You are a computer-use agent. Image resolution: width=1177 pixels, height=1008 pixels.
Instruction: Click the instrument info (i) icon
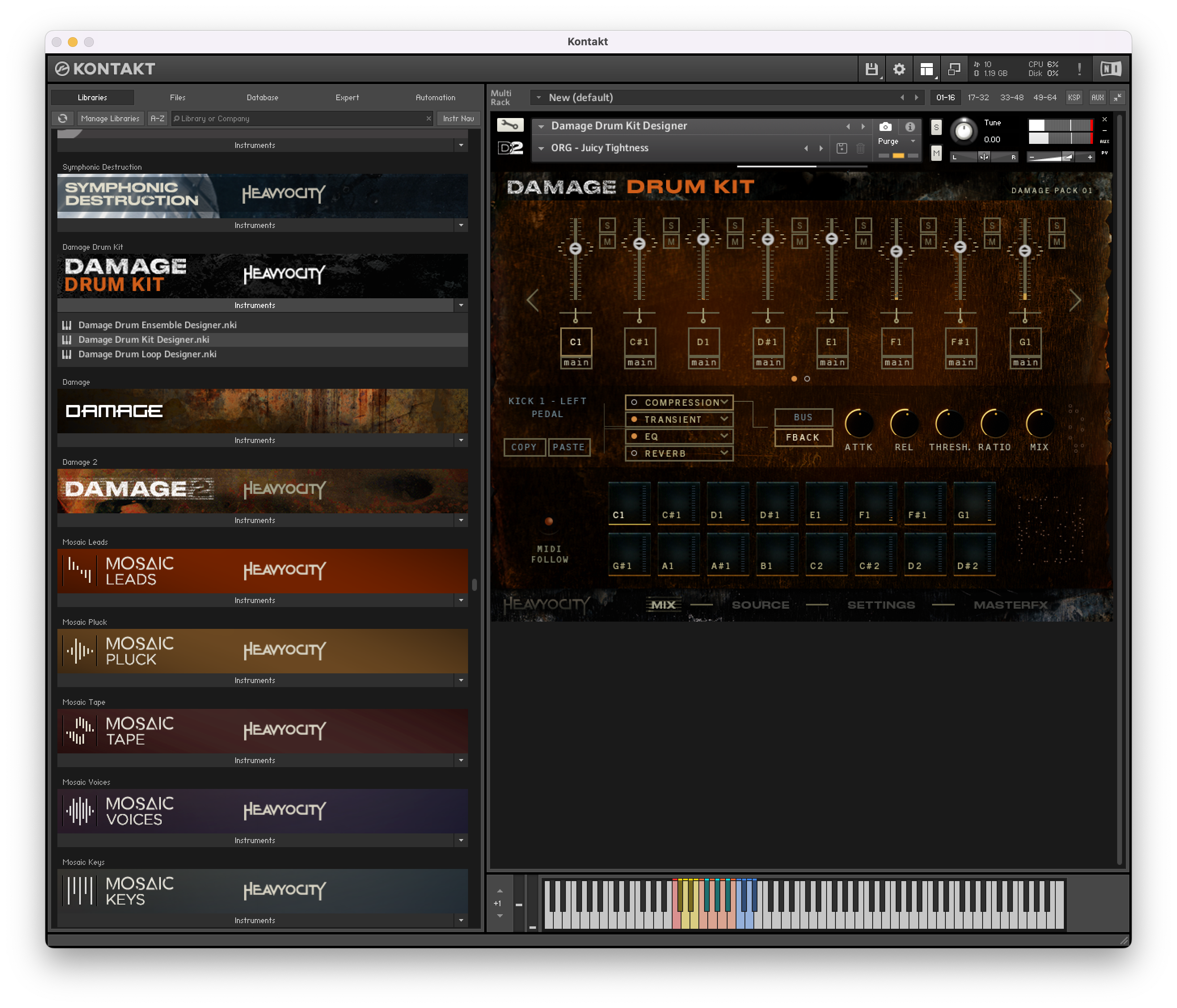pyautogui.click(x=909, y=126)
